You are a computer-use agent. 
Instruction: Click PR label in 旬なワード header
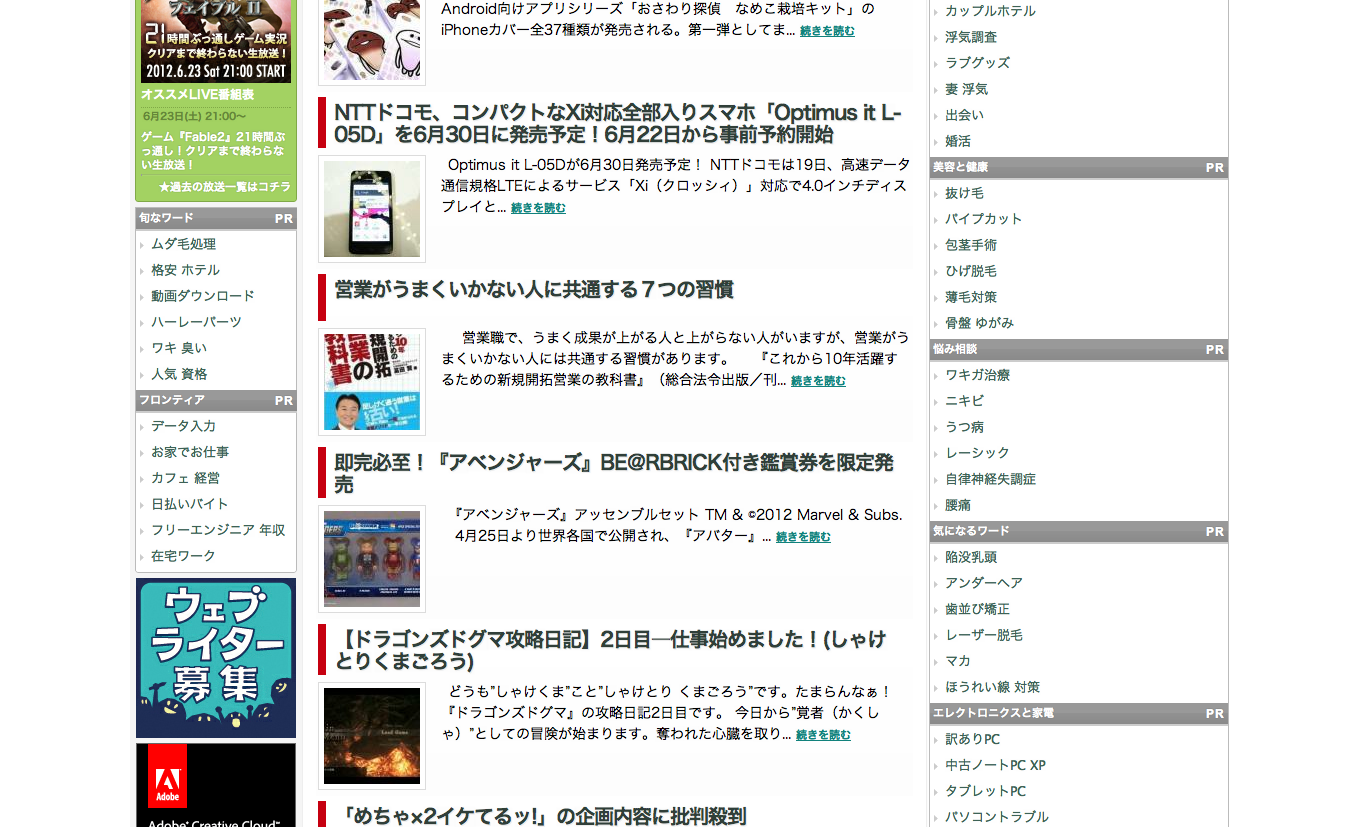(x=284, y=218)
